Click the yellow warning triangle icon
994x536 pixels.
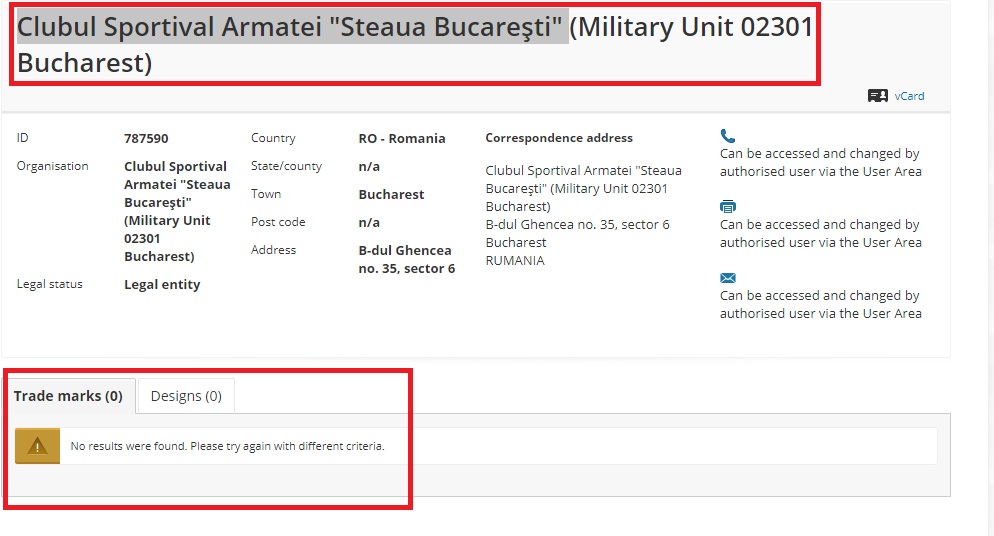[x=37, y=446]
